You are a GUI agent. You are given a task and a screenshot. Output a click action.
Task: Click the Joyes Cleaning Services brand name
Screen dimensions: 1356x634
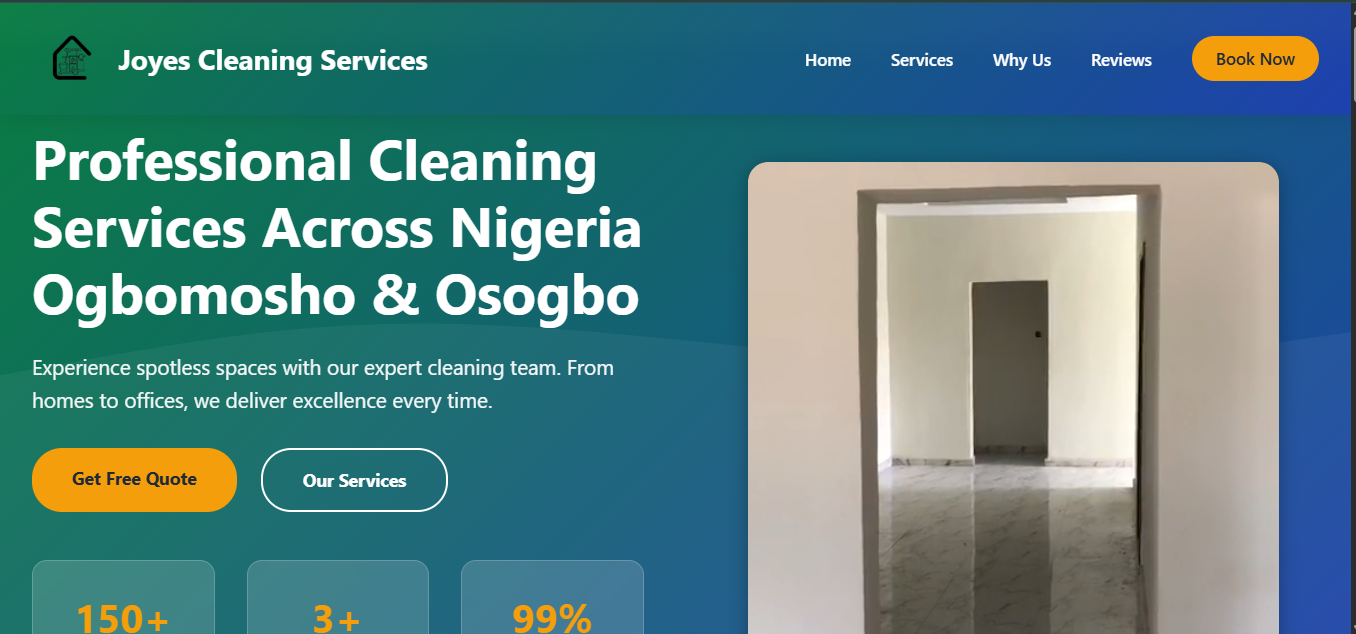[273, 61]
